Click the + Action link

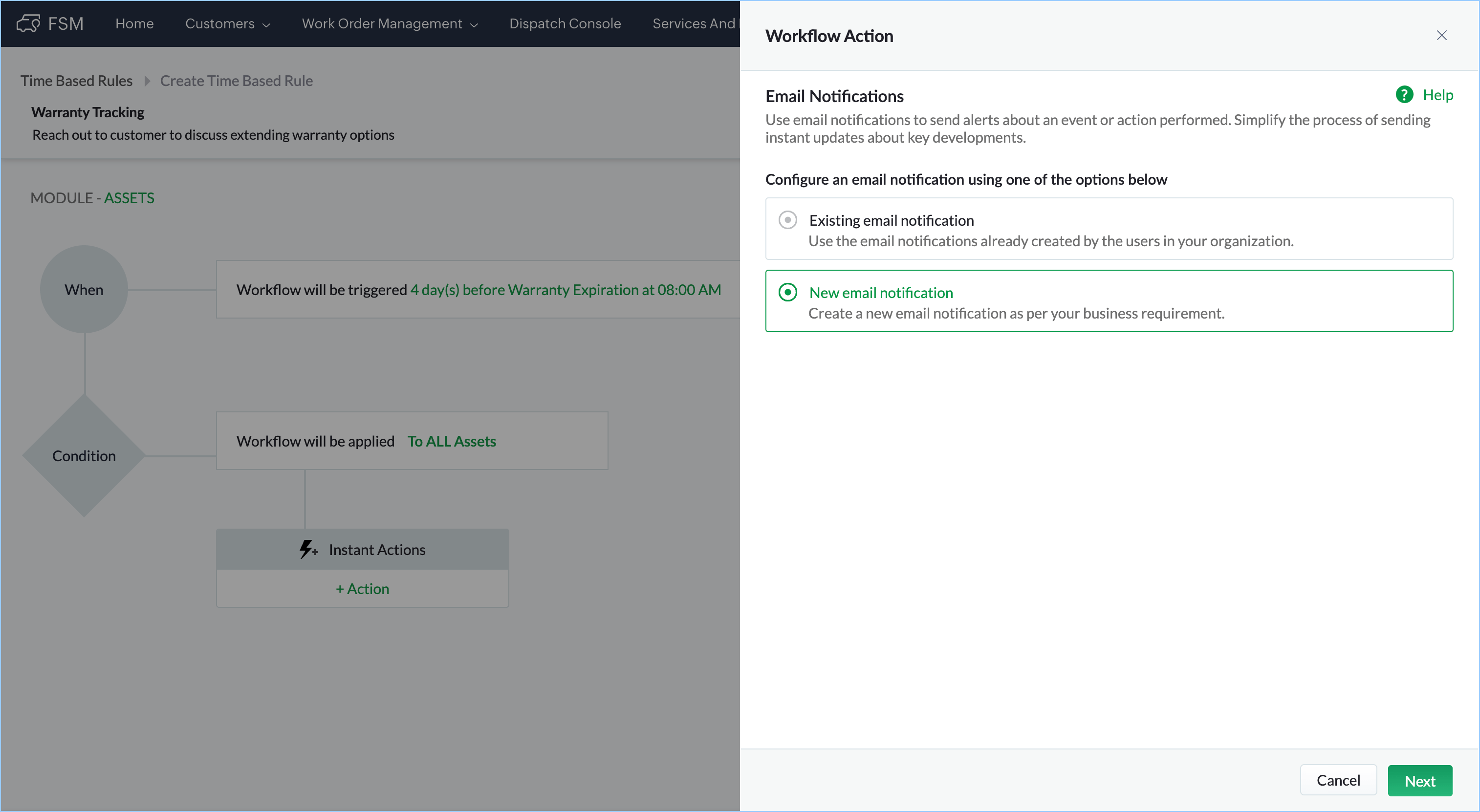(x=362, y=589)
